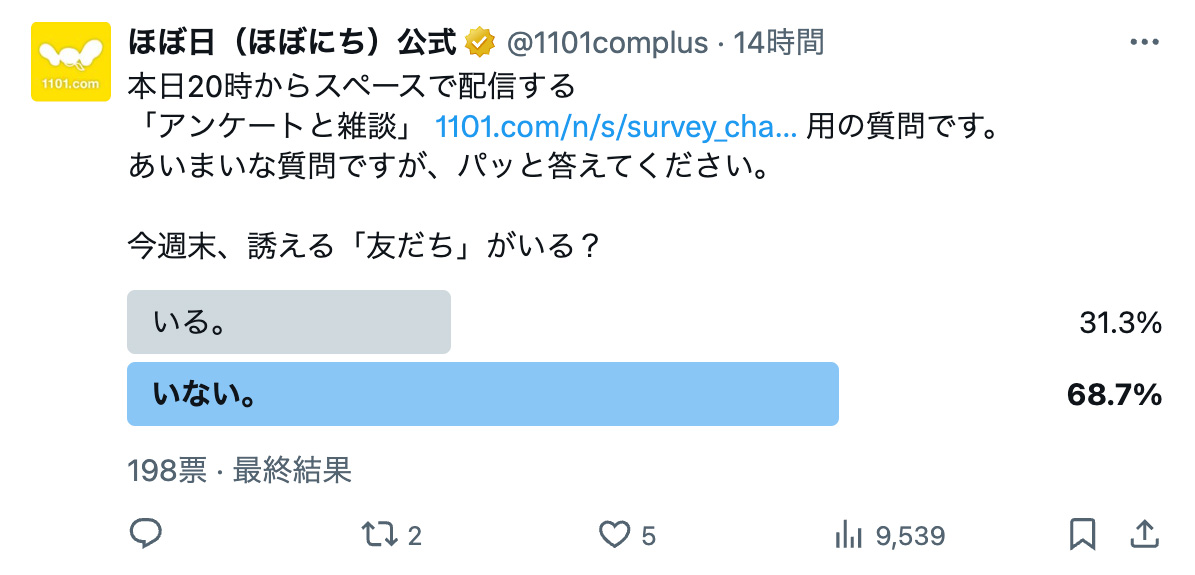Click the share upload icon
The height and width of the screenshot is (575, 1195).
coord(1145,534)
